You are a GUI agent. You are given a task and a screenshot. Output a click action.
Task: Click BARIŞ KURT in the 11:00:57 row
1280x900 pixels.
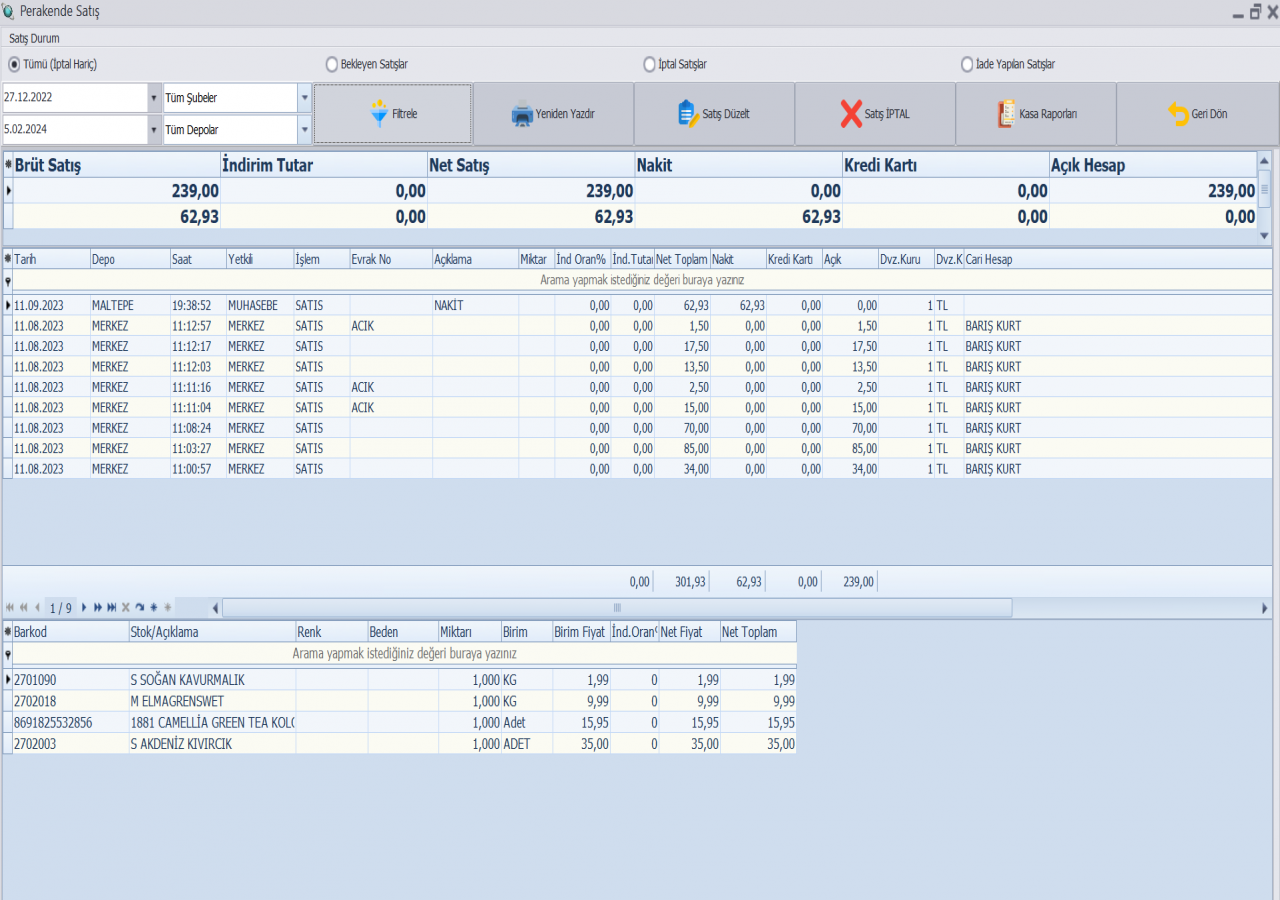pos(993,469)
